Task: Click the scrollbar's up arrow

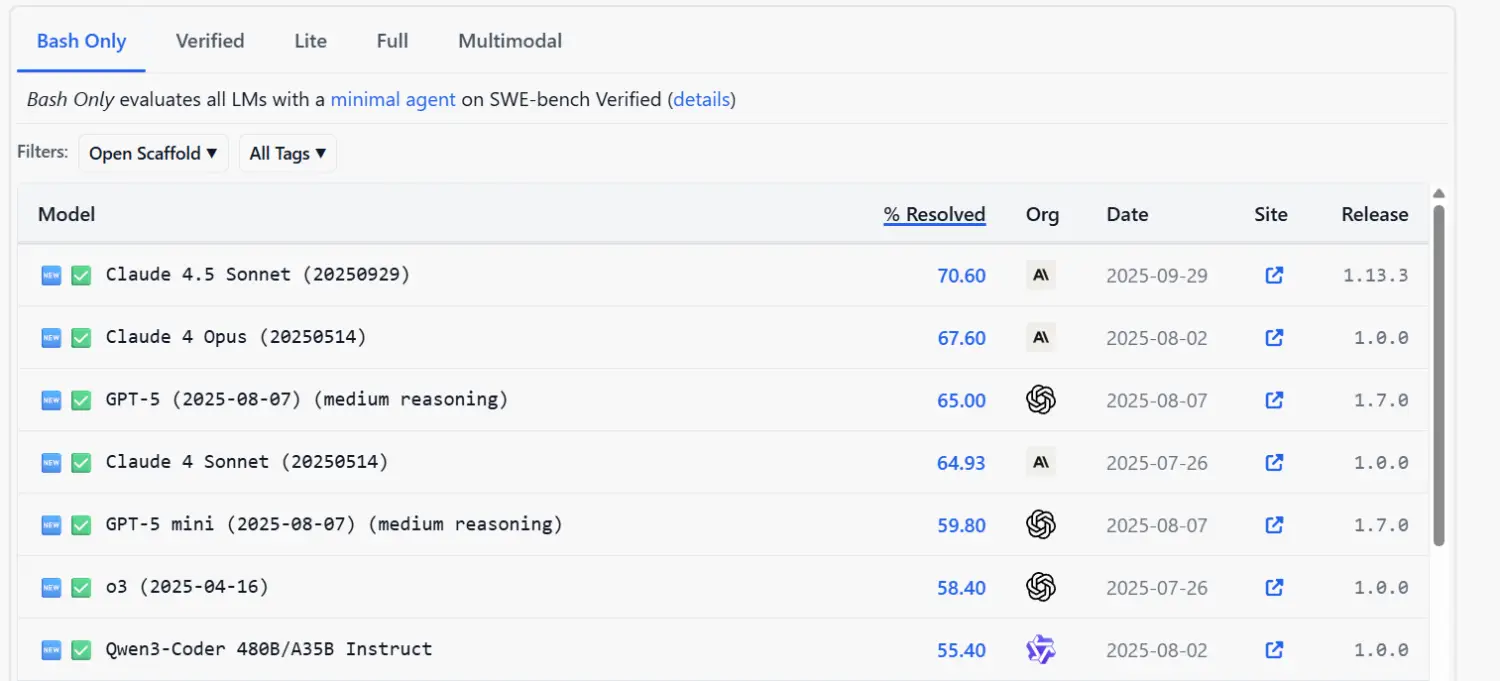Action: [x=1439, y=193]
